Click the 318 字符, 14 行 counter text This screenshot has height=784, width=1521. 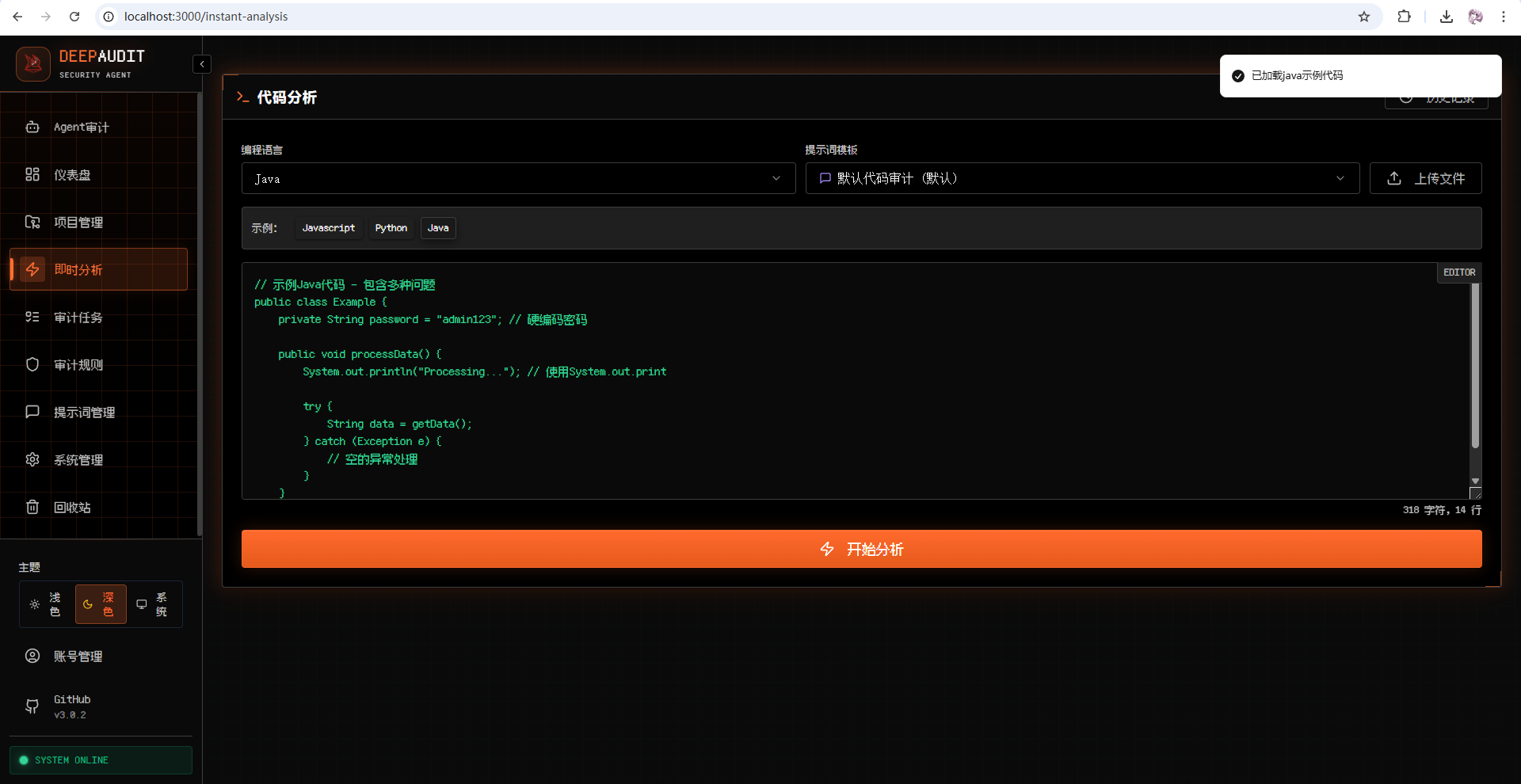point(1442,510)
